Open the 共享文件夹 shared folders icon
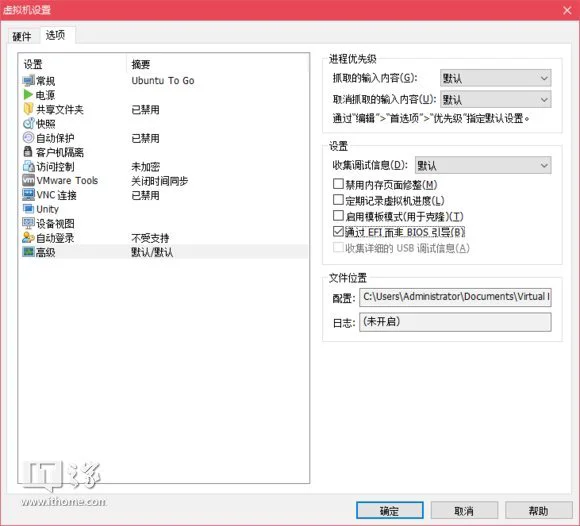The image size is (580, 526). (x=28, y=109)
